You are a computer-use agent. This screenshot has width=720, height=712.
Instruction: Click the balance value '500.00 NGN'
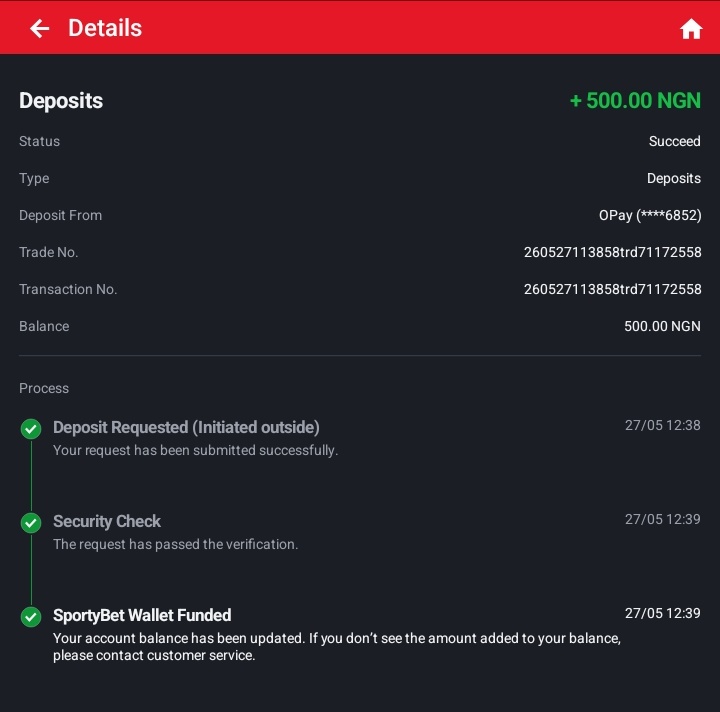[x=662, y=326]
